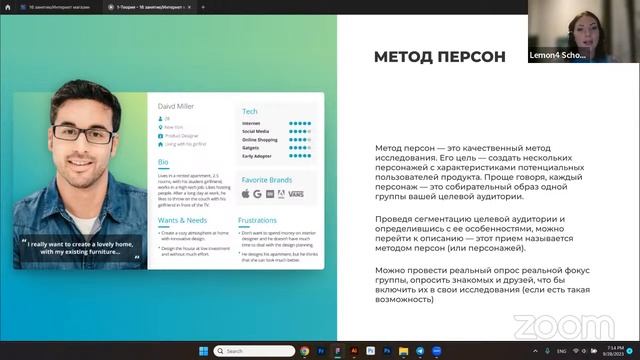Image resolution: width=640 pixels, height=360 pixels.
Task: Click paragraph starting 'Метод персон — это качественный'
Action: coord(480,172)
